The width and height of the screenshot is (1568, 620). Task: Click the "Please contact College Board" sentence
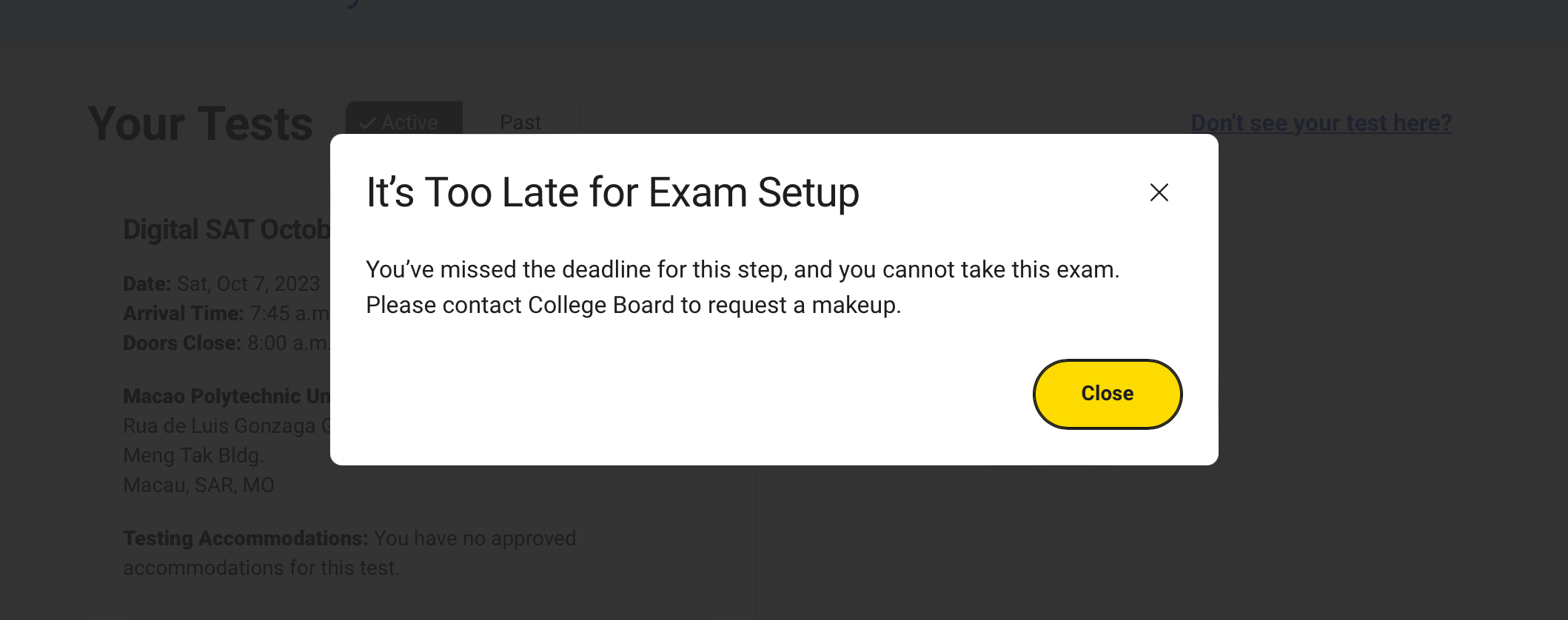tap(633, 305)
